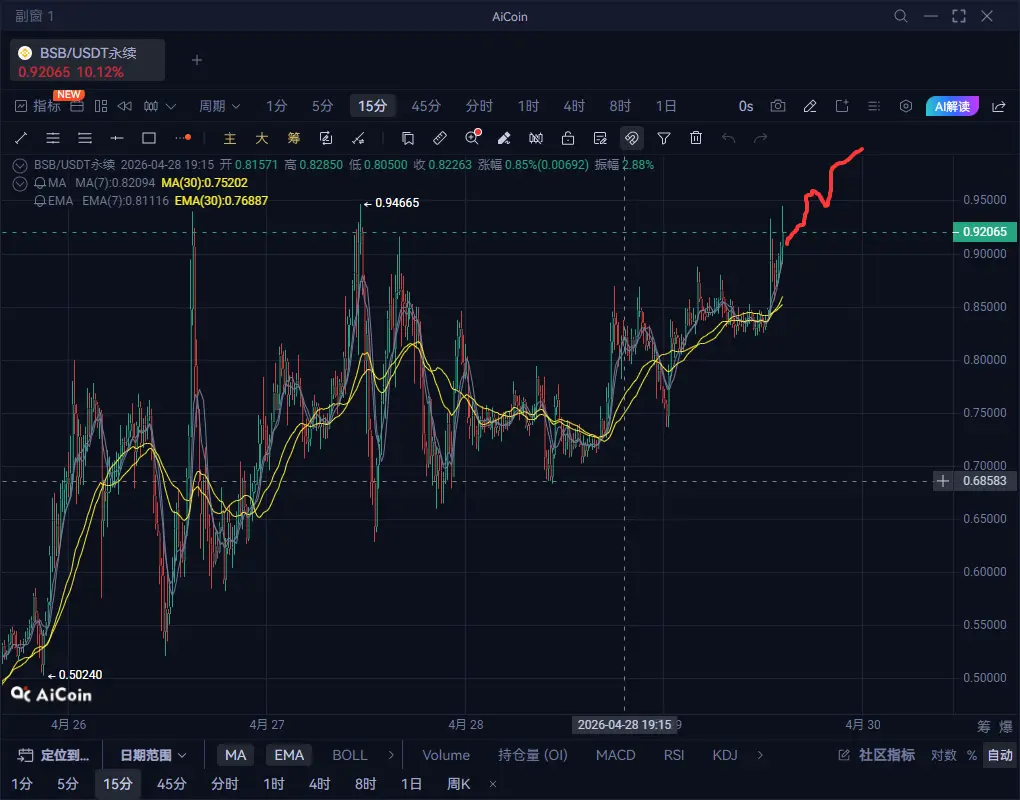This screenshot has height=800, width=1020.
Task: Delete drawings with the trash icon
Action: coord(696,138)
